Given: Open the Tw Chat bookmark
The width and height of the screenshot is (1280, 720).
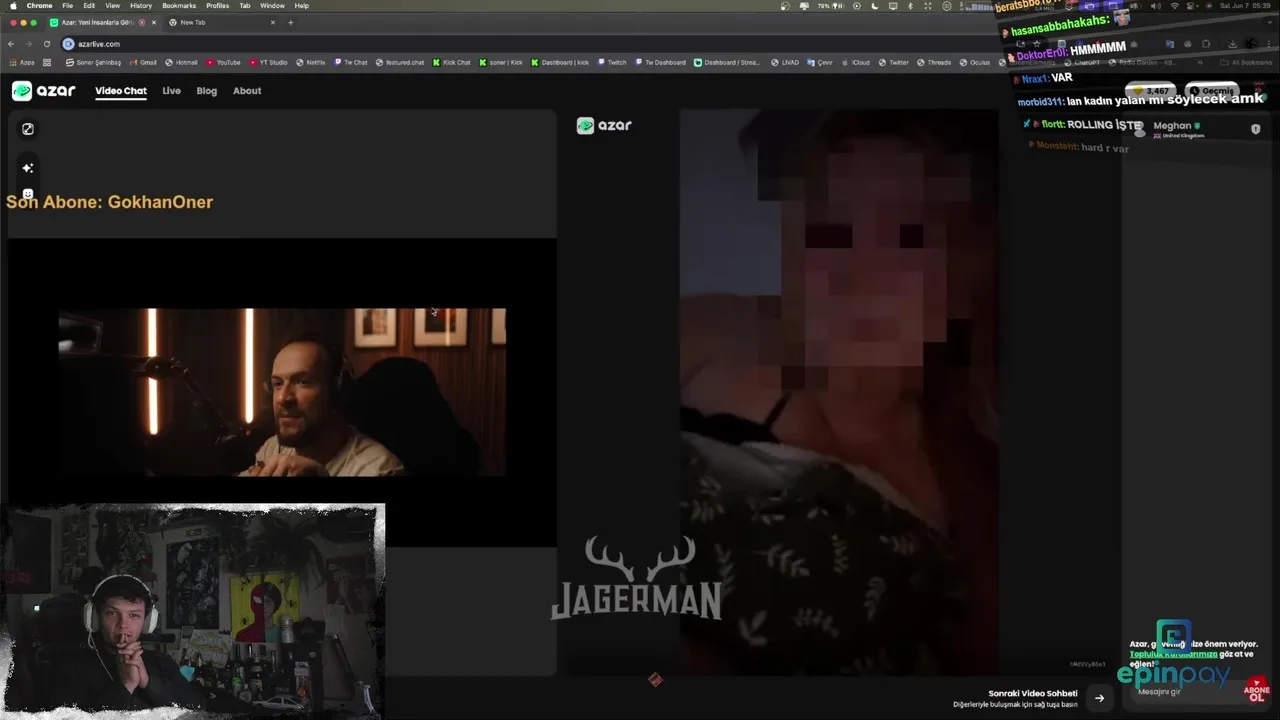Looking at the screenshot, I should pos(351,62).
